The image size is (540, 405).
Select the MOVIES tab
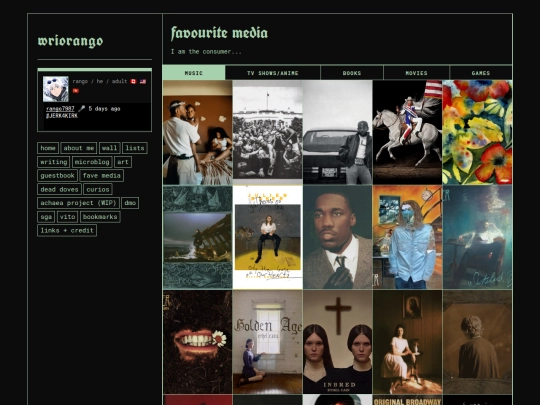pyautogui.click(x=416, y=73)
